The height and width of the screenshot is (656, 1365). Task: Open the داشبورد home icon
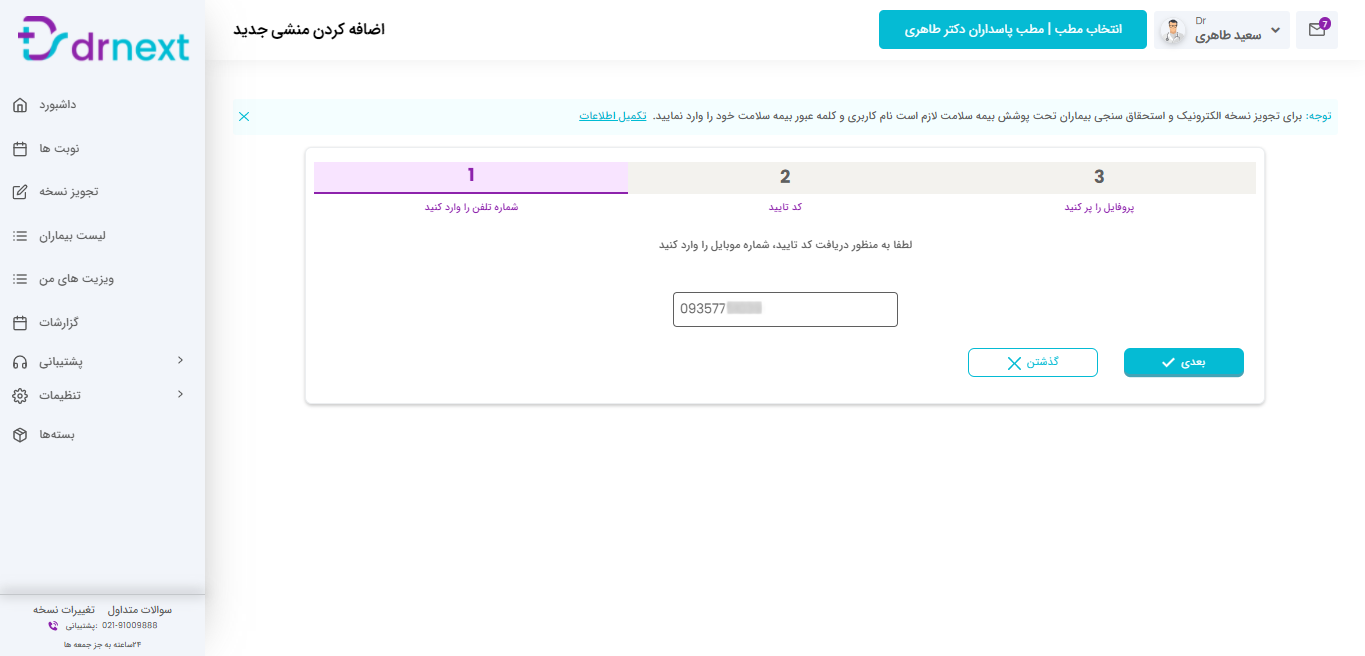click(x=20, y=105)
